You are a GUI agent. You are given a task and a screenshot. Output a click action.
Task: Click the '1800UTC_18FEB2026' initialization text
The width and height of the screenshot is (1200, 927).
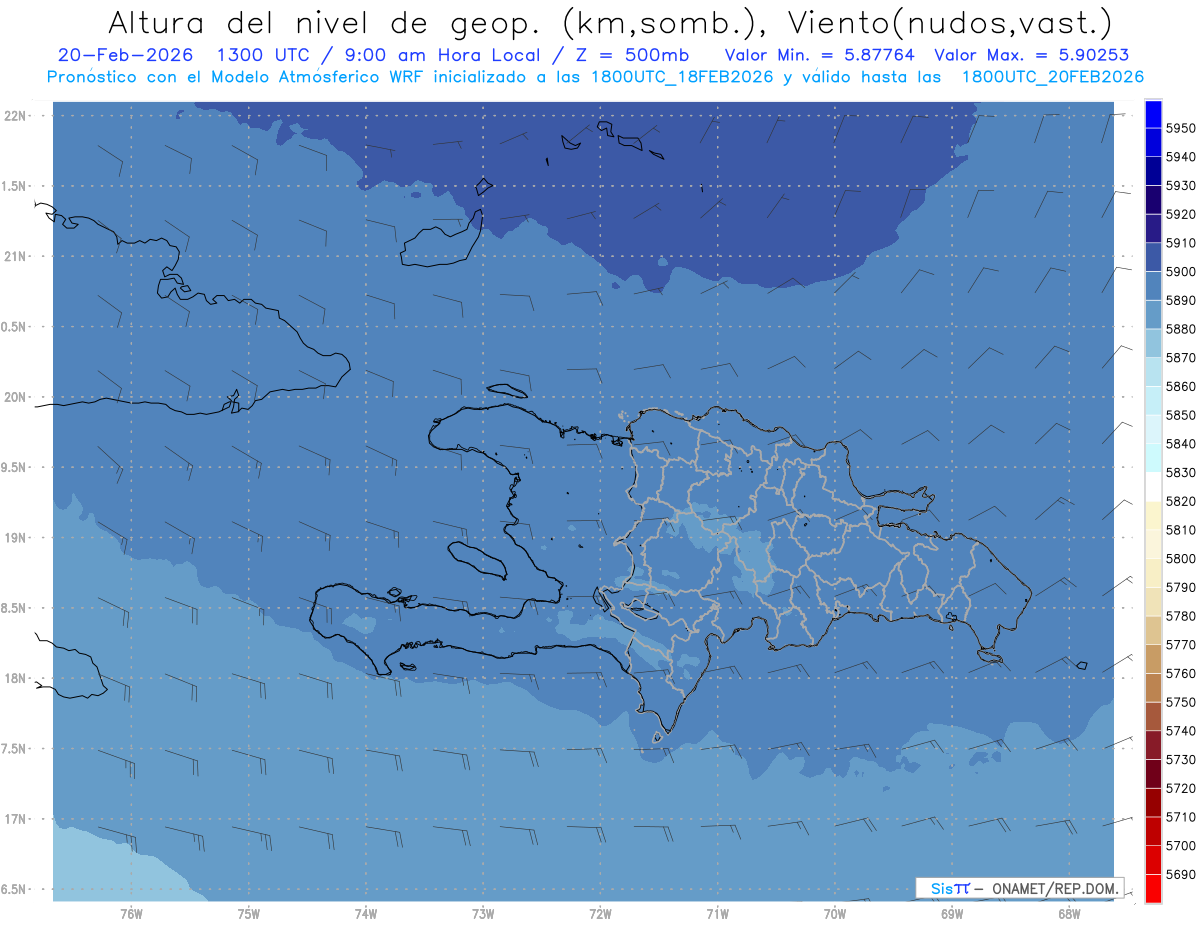pos(682,77)
